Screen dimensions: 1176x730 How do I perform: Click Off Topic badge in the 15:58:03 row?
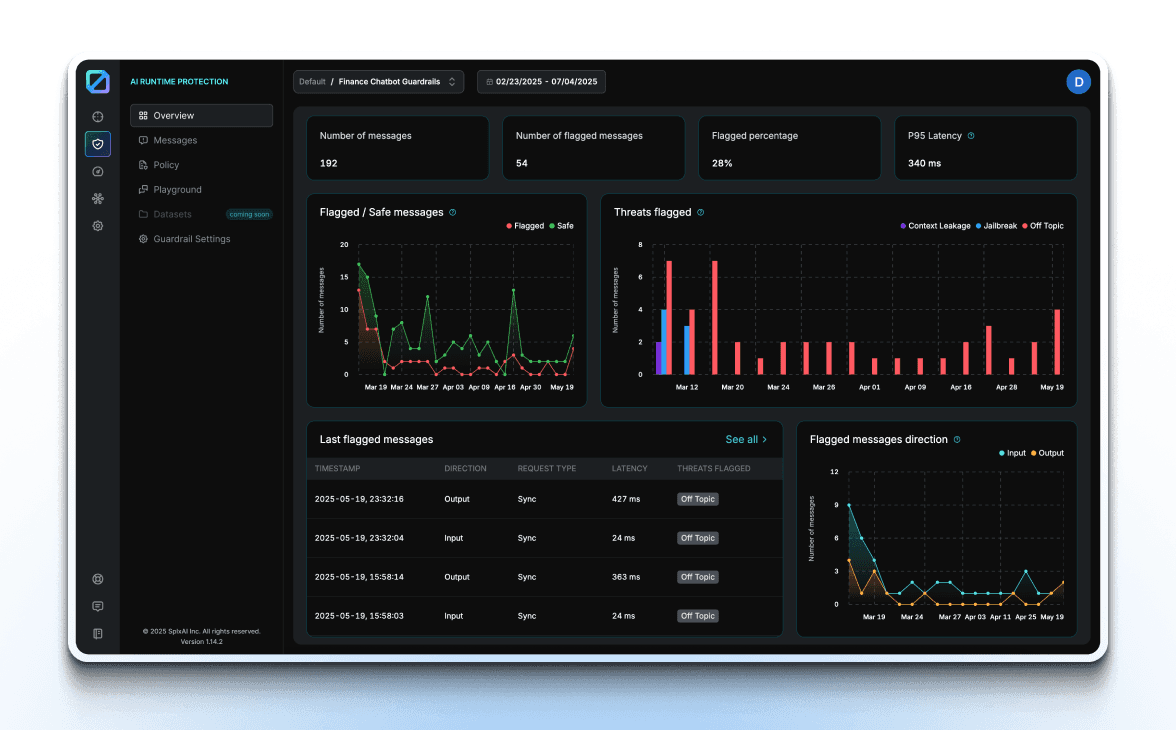coord(698,616)
